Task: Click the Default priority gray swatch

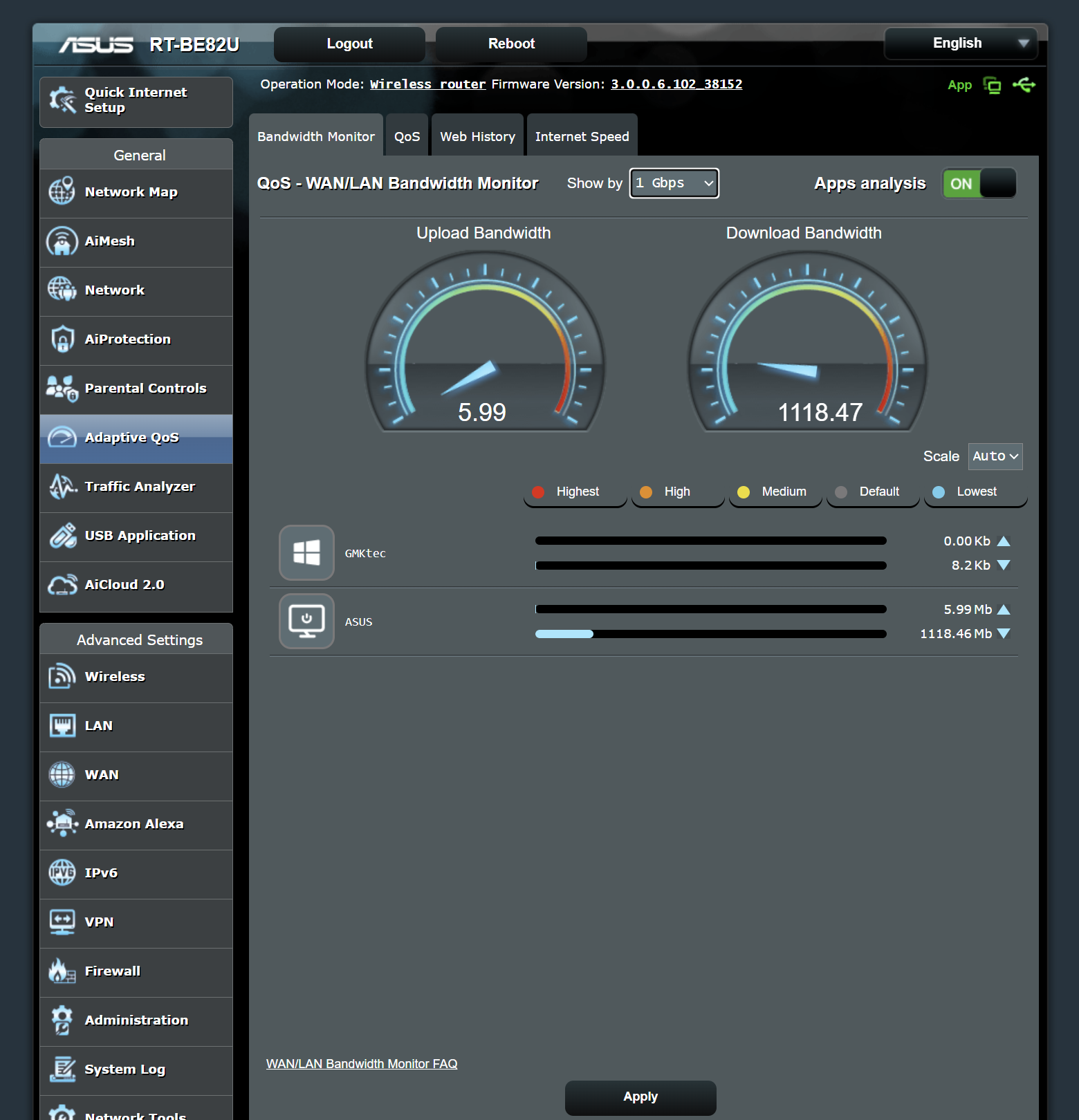Action: click(x=841, y=492)
